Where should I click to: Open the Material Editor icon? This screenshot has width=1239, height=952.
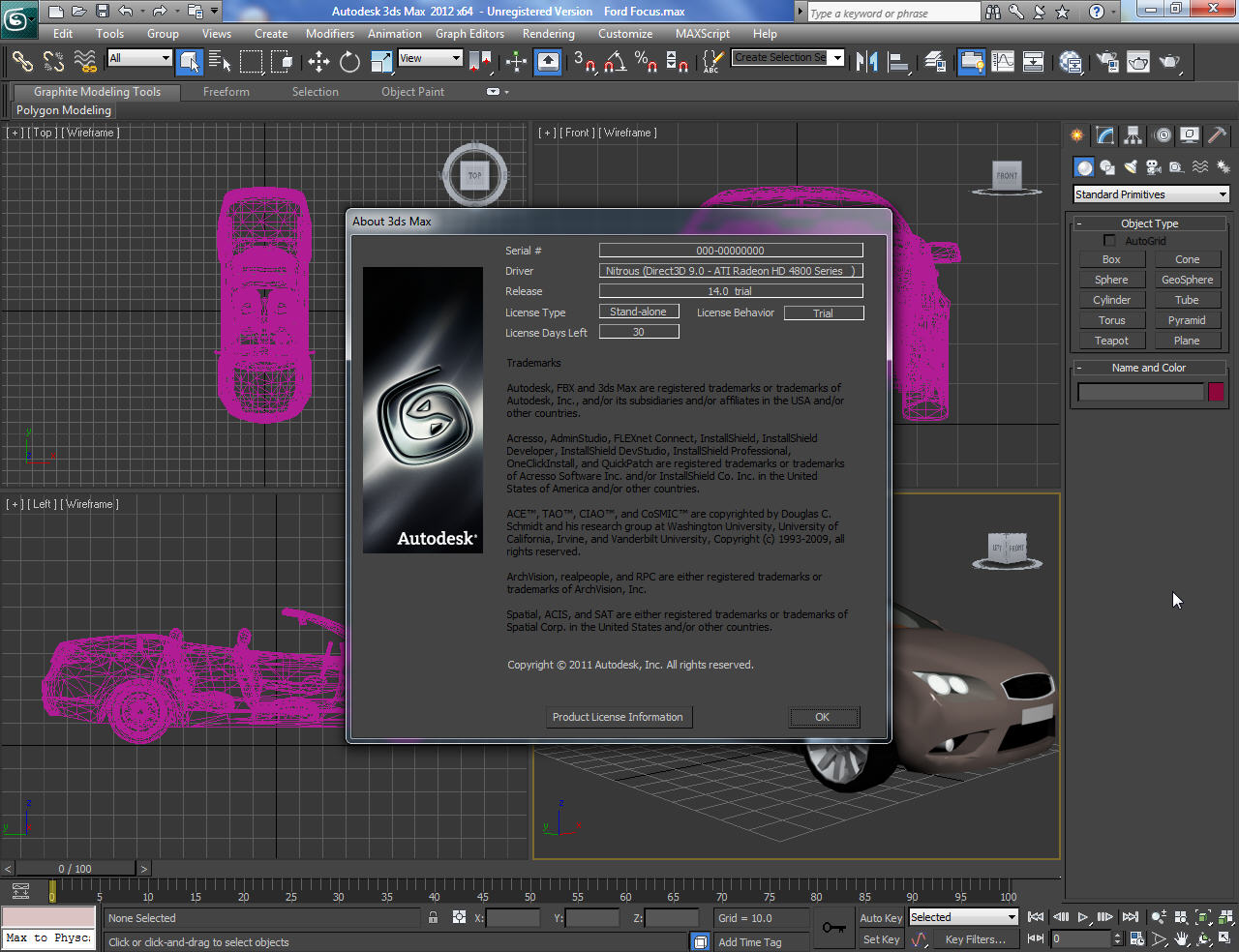pos(1071,62)
